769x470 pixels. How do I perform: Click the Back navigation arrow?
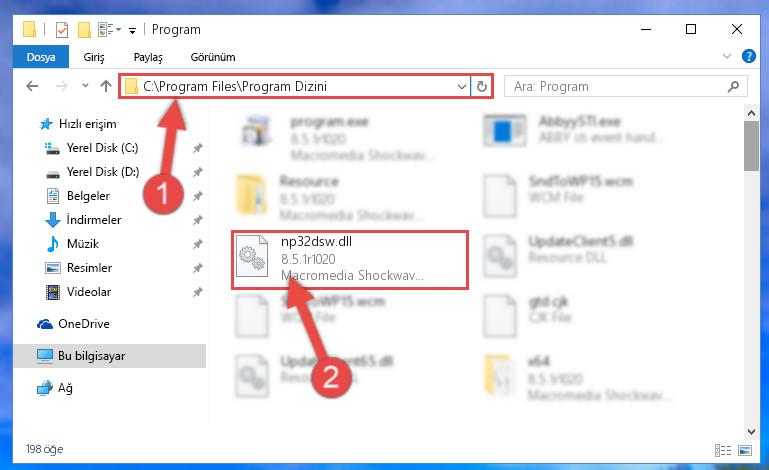tap(32, 86)
